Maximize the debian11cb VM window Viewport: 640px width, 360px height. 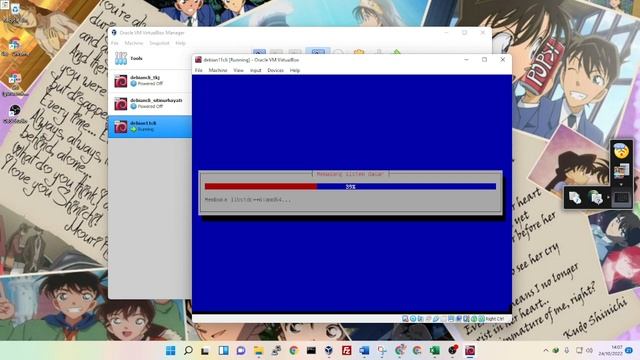(484, 60)
